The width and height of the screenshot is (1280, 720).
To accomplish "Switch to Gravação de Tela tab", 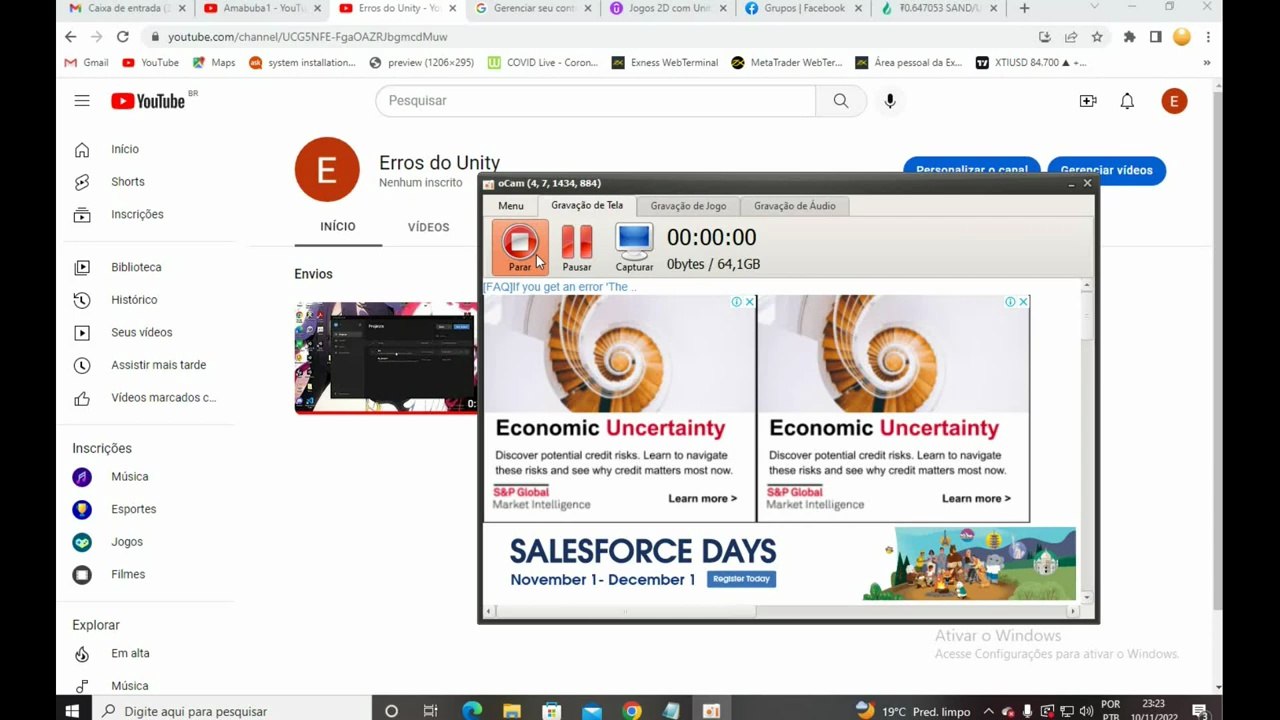I will (587, 205).
